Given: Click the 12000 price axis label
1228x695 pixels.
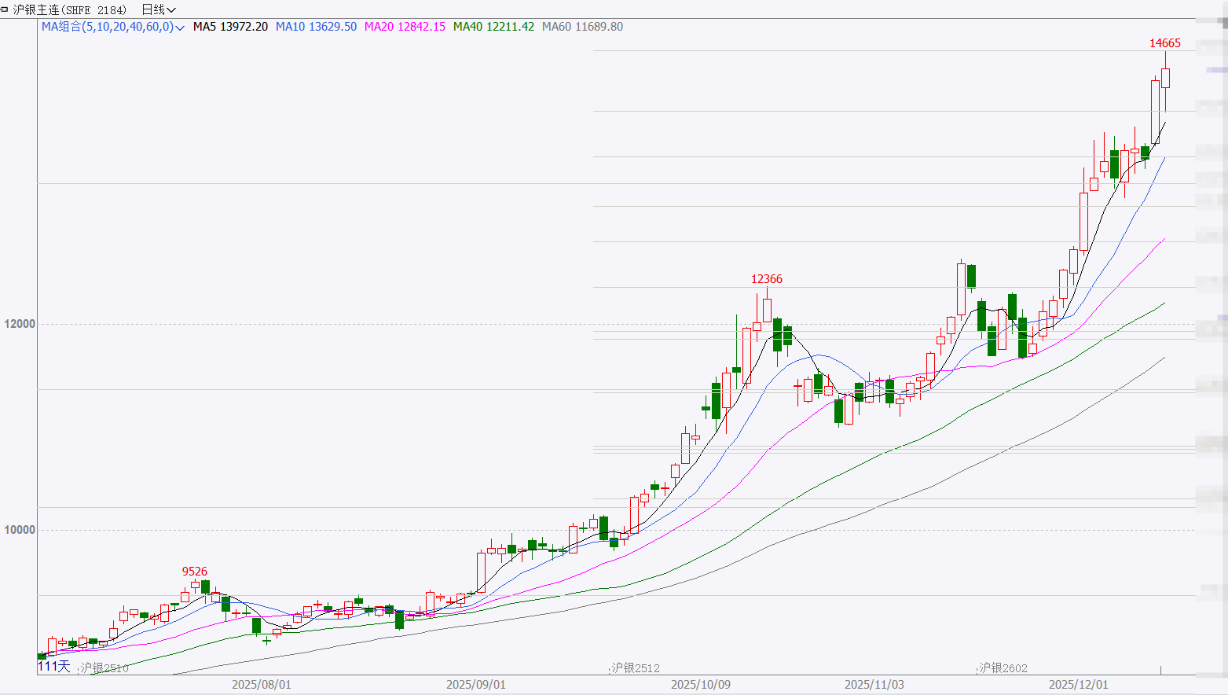Looking at the screenshot, I should point(20,324).
